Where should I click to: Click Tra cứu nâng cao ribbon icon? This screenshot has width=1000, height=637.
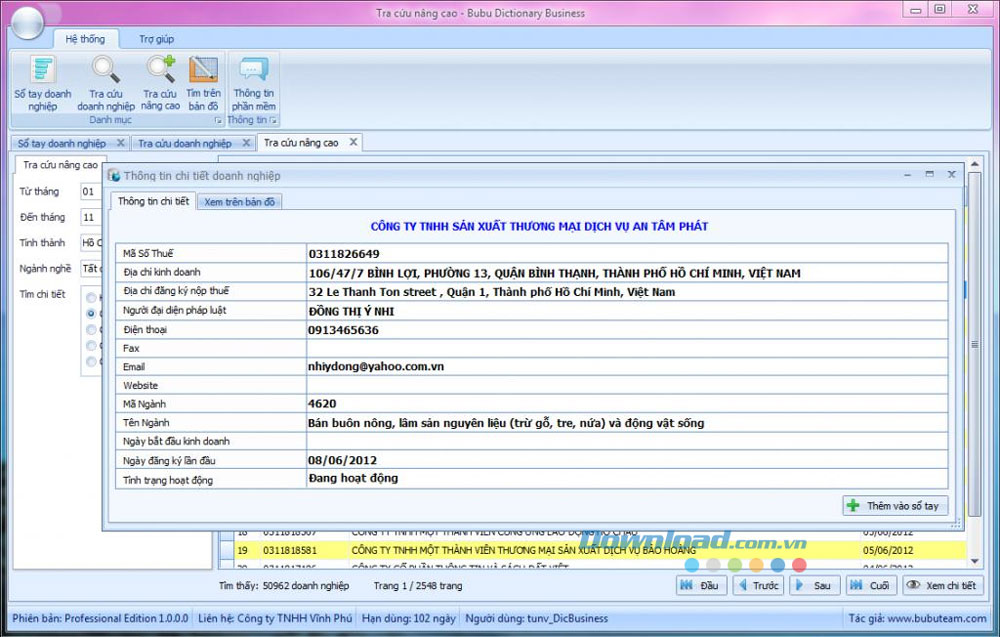click(x=160, y=82)
